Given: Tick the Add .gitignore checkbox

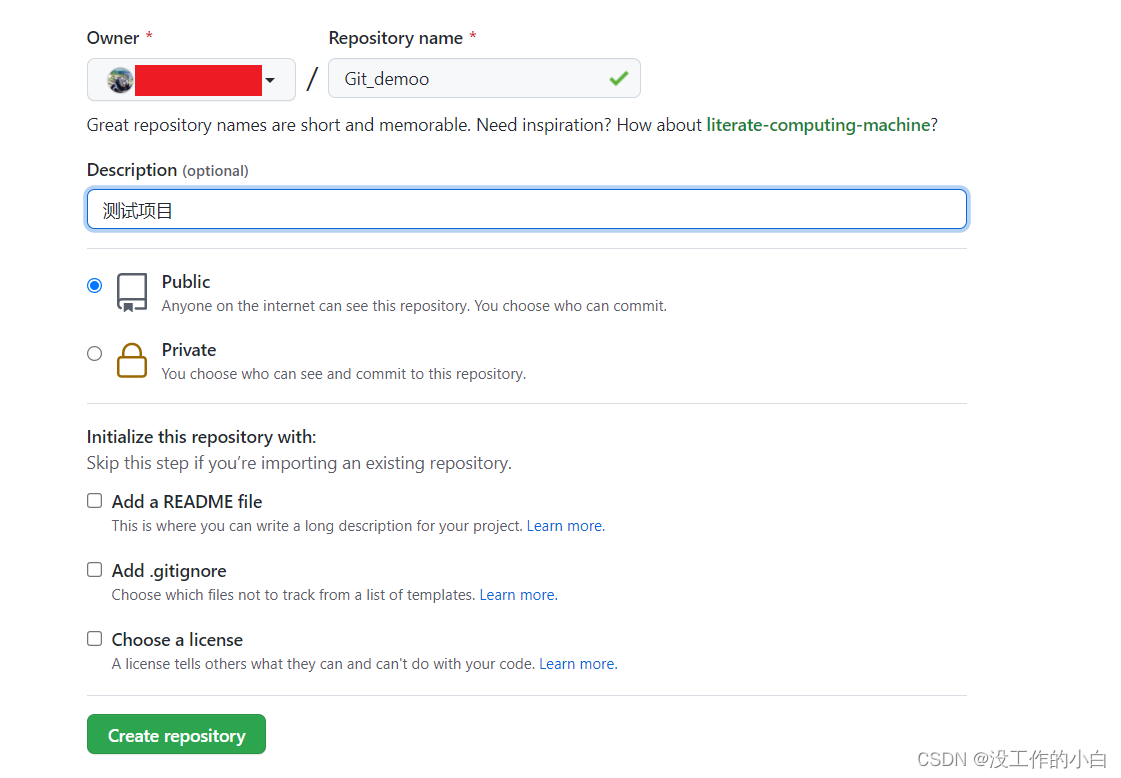Looking at the screenshot, I should click(x=94, y=569).
